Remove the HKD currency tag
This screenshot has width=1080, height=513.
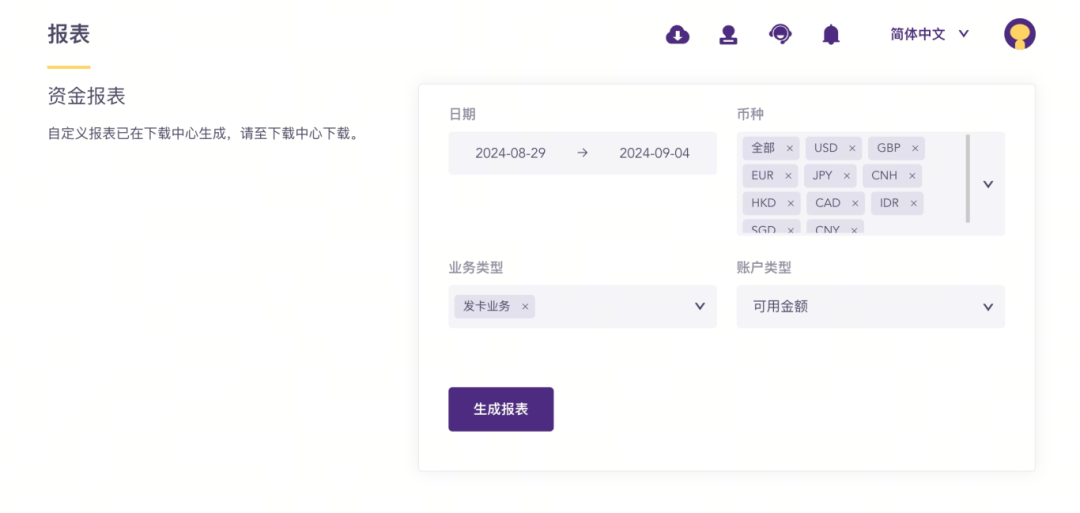point(791,203)
